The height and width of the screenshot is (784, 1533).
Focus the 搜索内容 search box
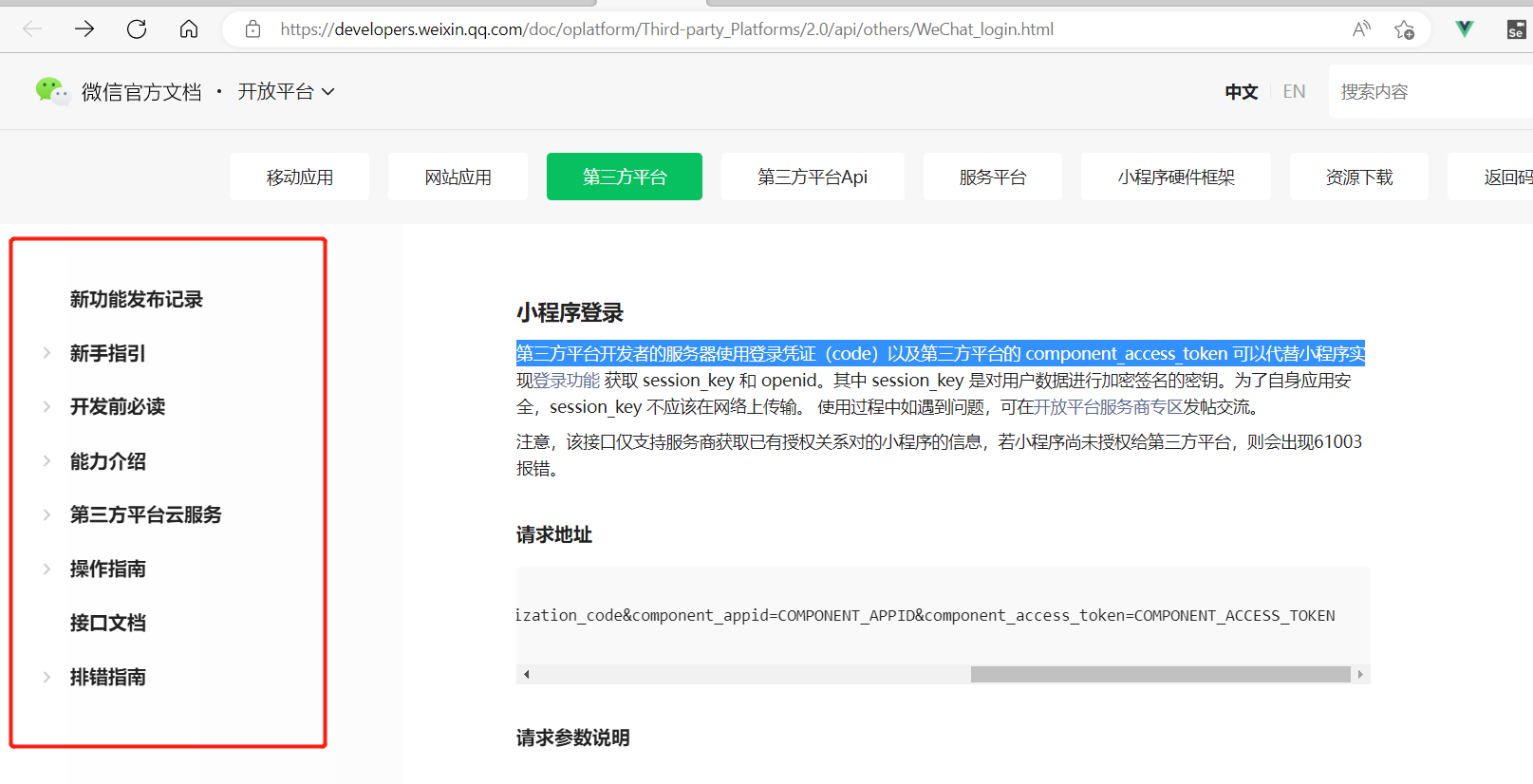click(1430, 91)
